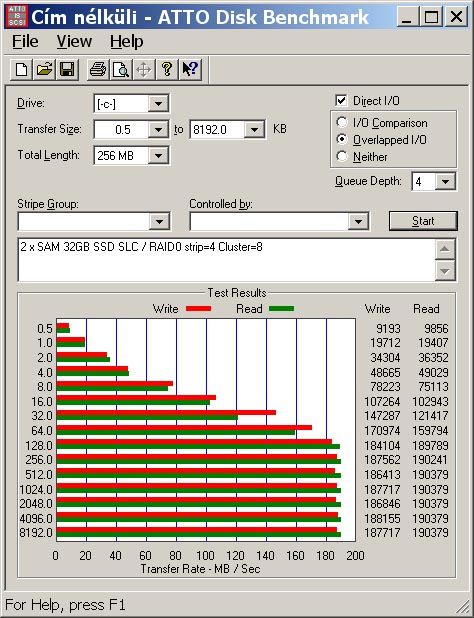The width and height of the screenshot is (474, 618).
Task: Expand the Stripe Group dropdown
Action: pyautogui.click(x=160, y=222)
